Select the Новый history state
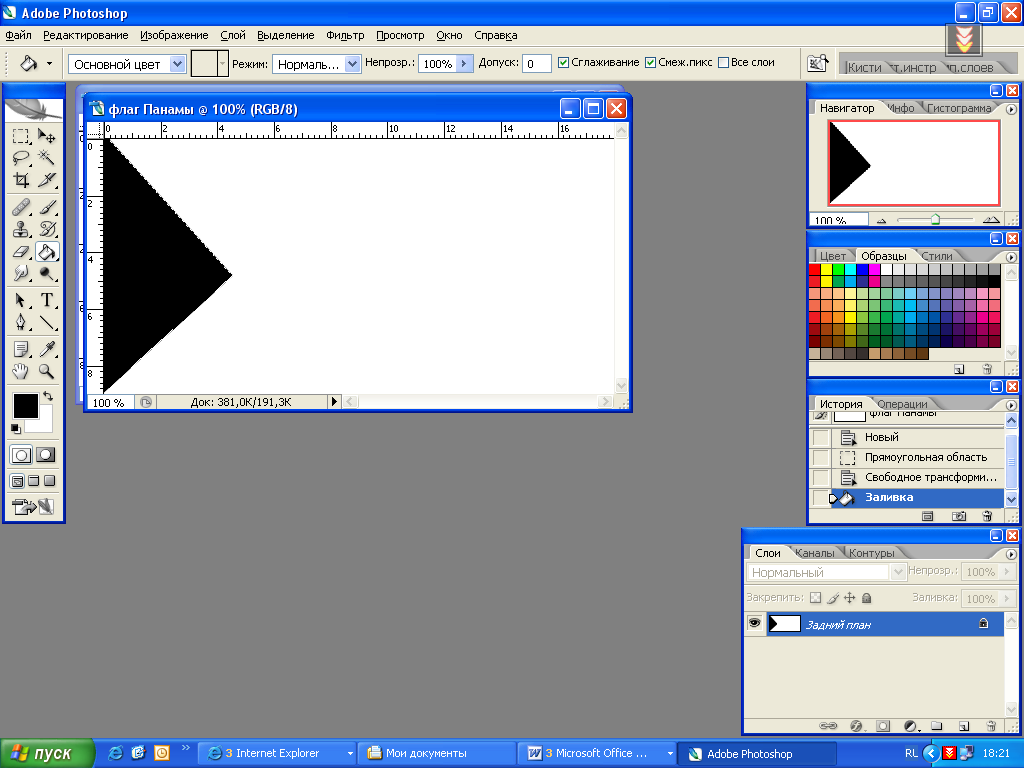This screenshot has width=1024, height=768. click(906, 437)
